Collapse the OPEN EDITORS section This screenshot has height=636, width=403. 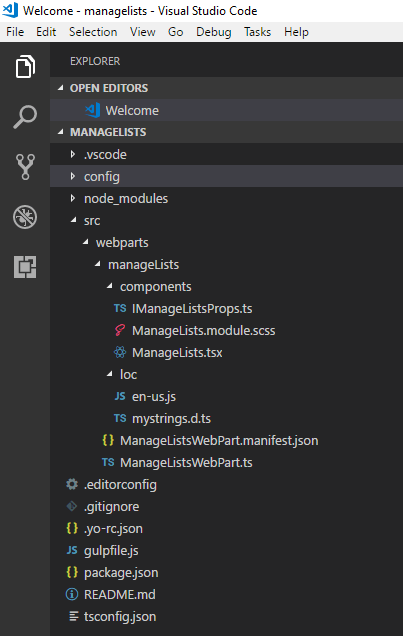227,88
